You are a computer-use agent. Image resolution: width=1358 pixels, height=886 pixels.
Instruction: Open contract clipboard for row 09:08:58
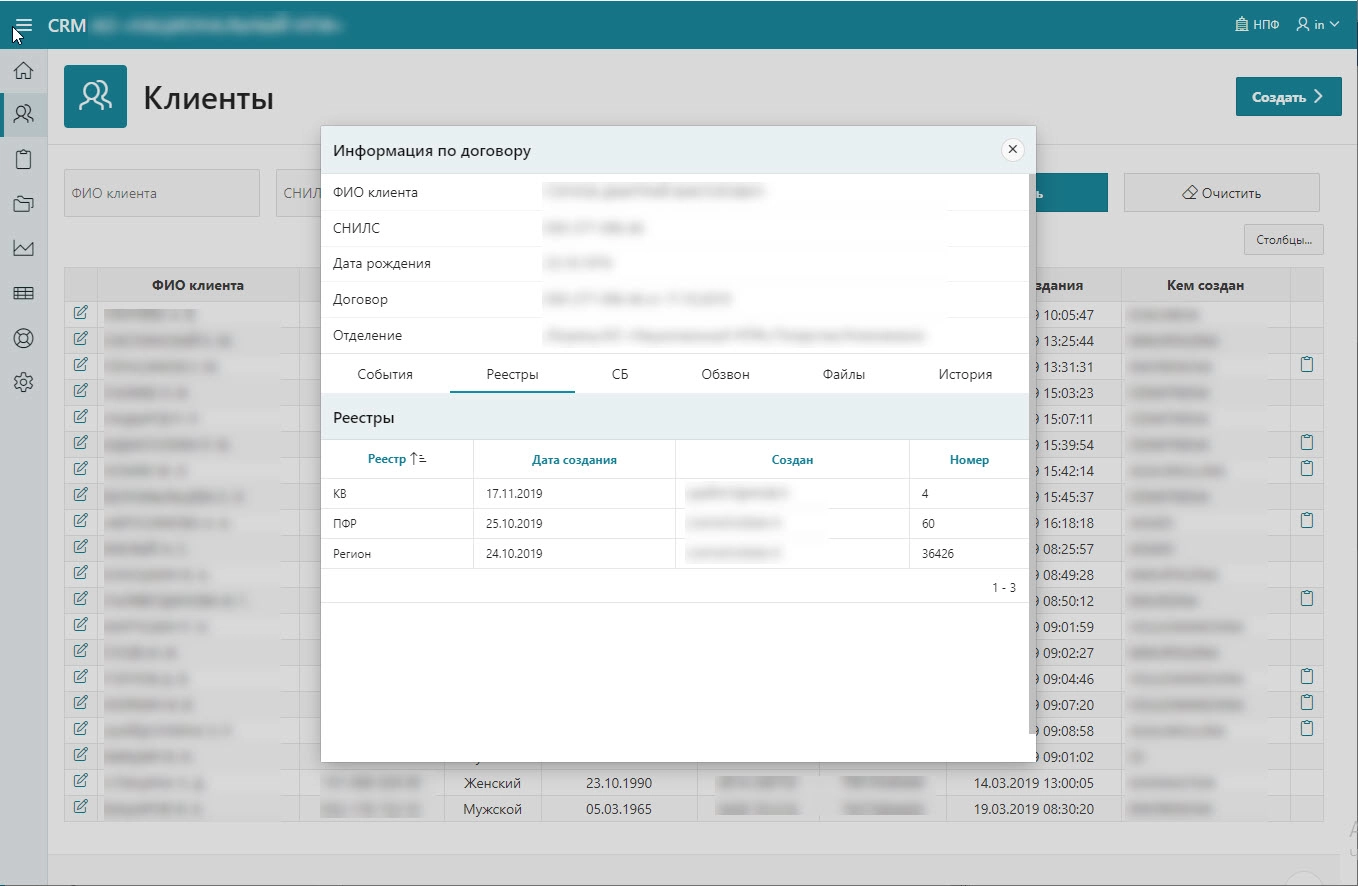[1306, 729]
